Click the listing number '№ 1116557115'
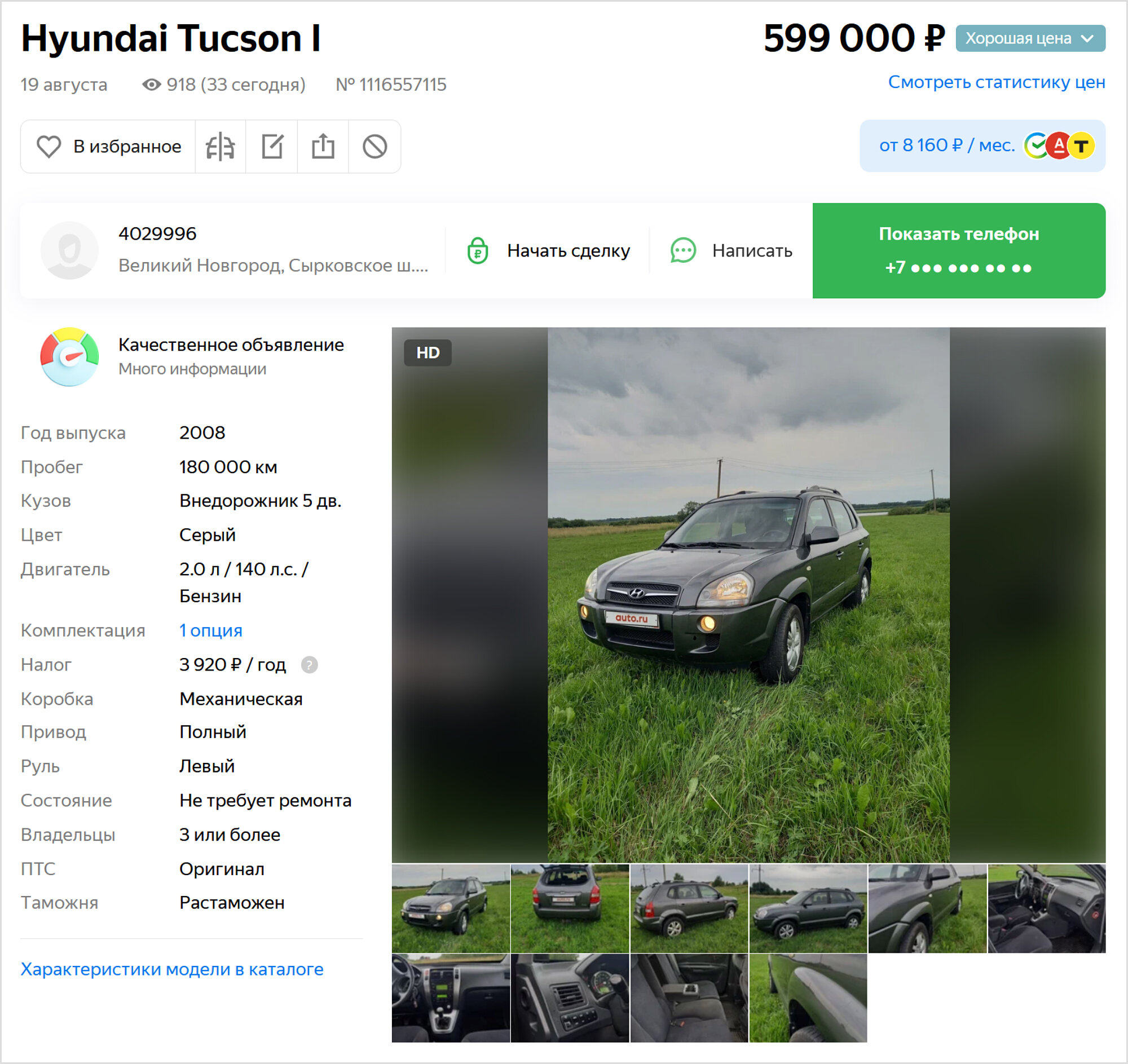The image size is (1128, 1064). tap(391, 85)
